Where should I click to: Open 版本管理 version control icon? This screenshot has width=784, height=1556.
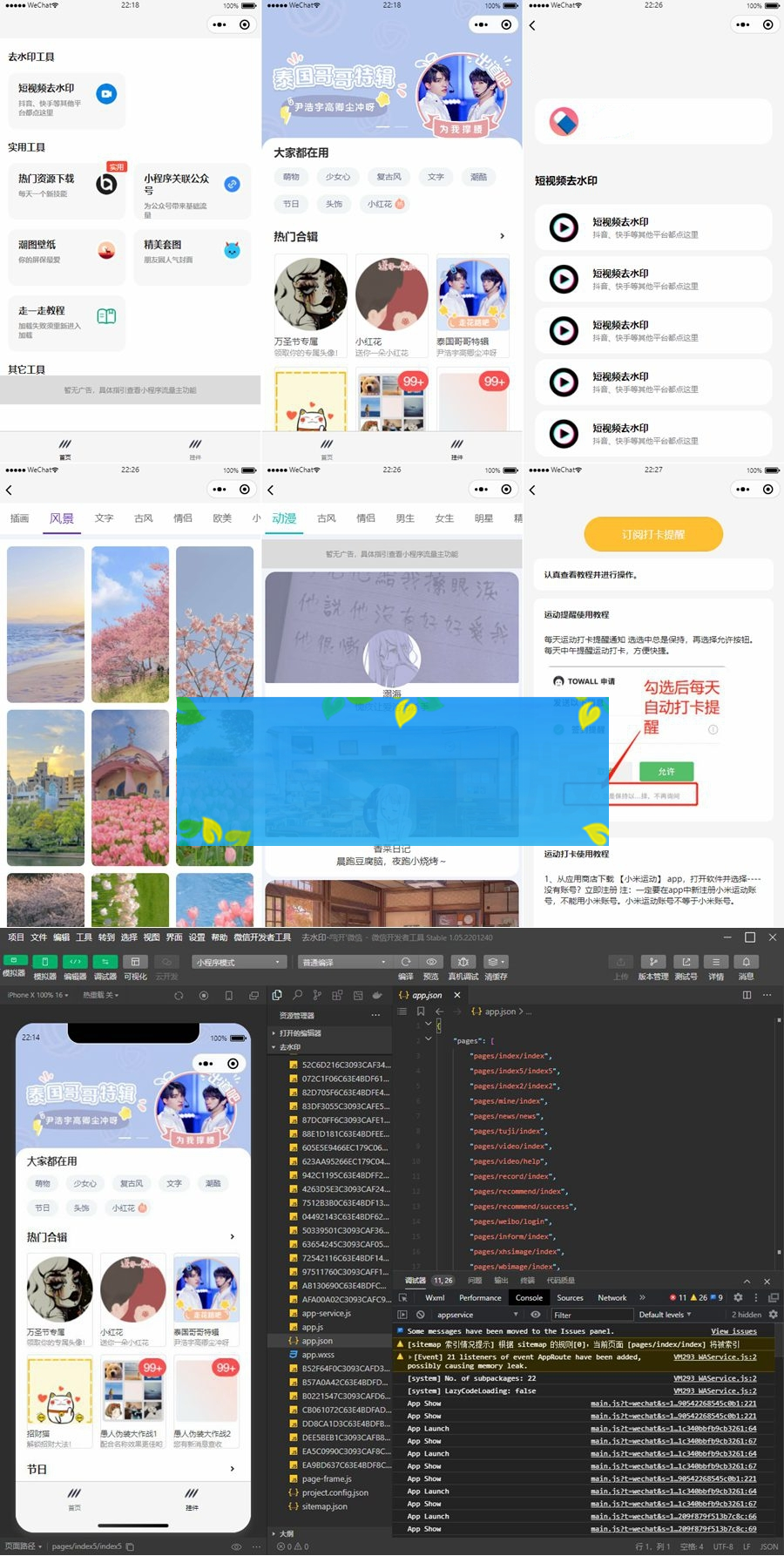[x=652, y=962]
